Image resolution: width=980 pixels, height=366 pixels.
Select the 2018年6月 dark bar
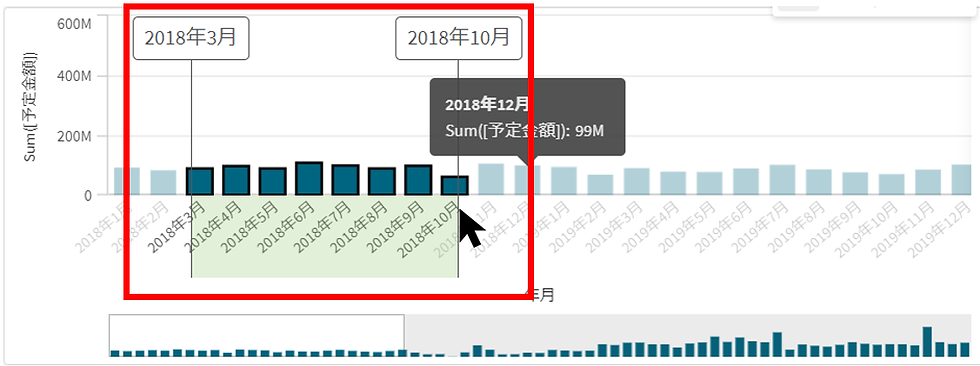click(309, 178)
